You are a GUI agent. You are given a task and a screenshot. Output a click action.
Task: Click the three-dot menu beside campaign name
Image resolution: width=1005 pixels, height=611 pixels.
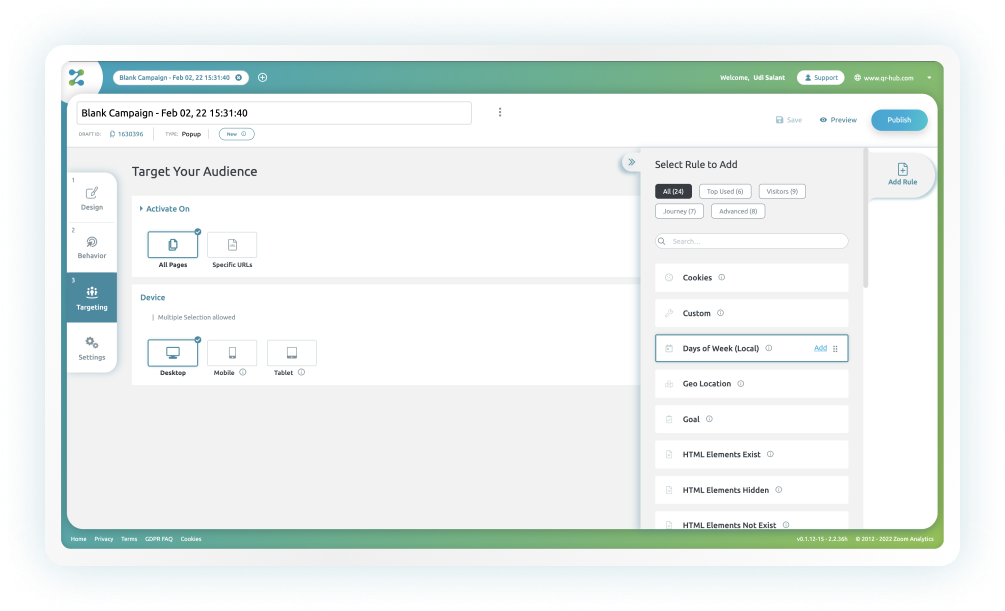pos(500,112)
